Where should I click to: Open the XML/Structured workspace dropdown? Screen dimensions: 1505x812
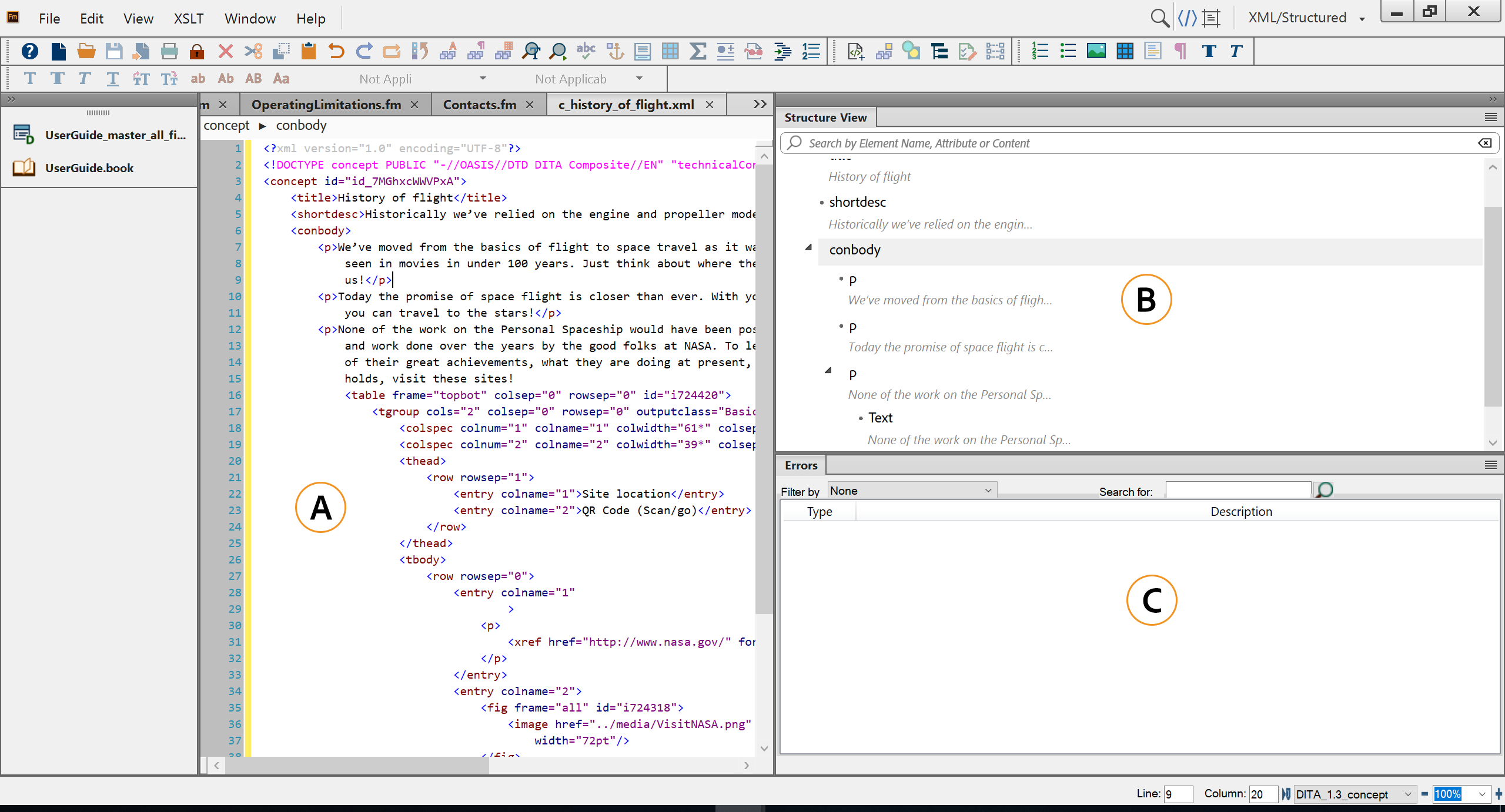tap(1306, 18)
